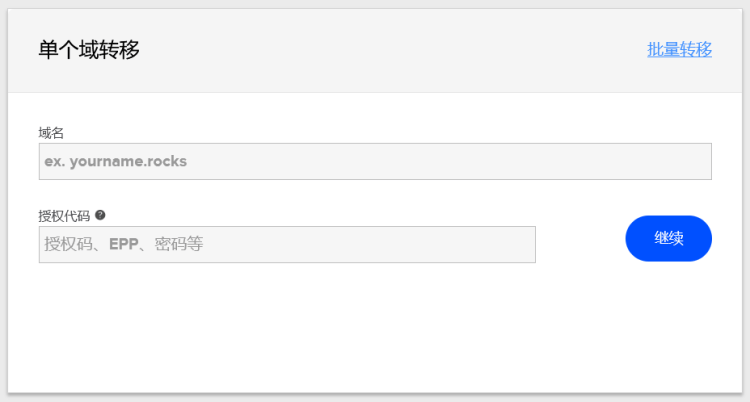Click the 域名 field label
750x402 pixels.
click(x=51, y=133)
